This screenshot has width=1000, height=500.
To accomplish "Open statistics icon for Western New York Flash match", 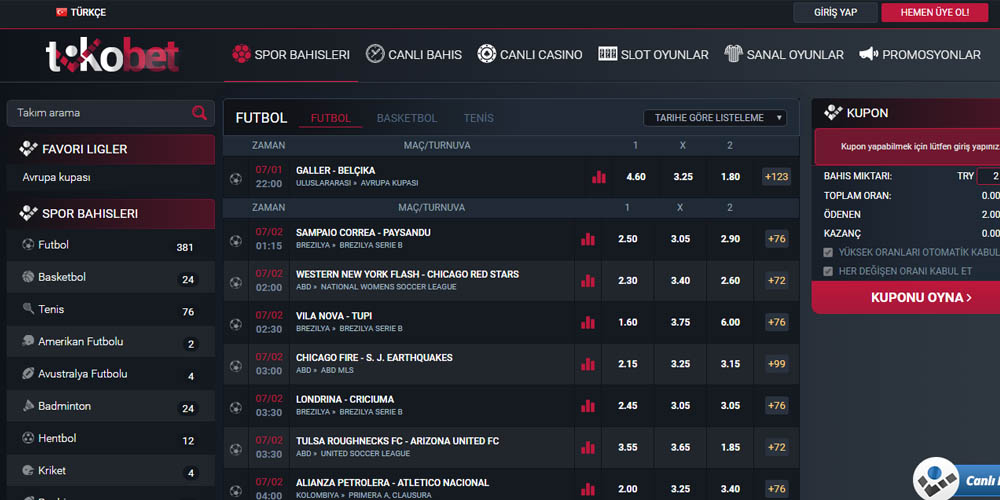I will [x=587, y=281].
